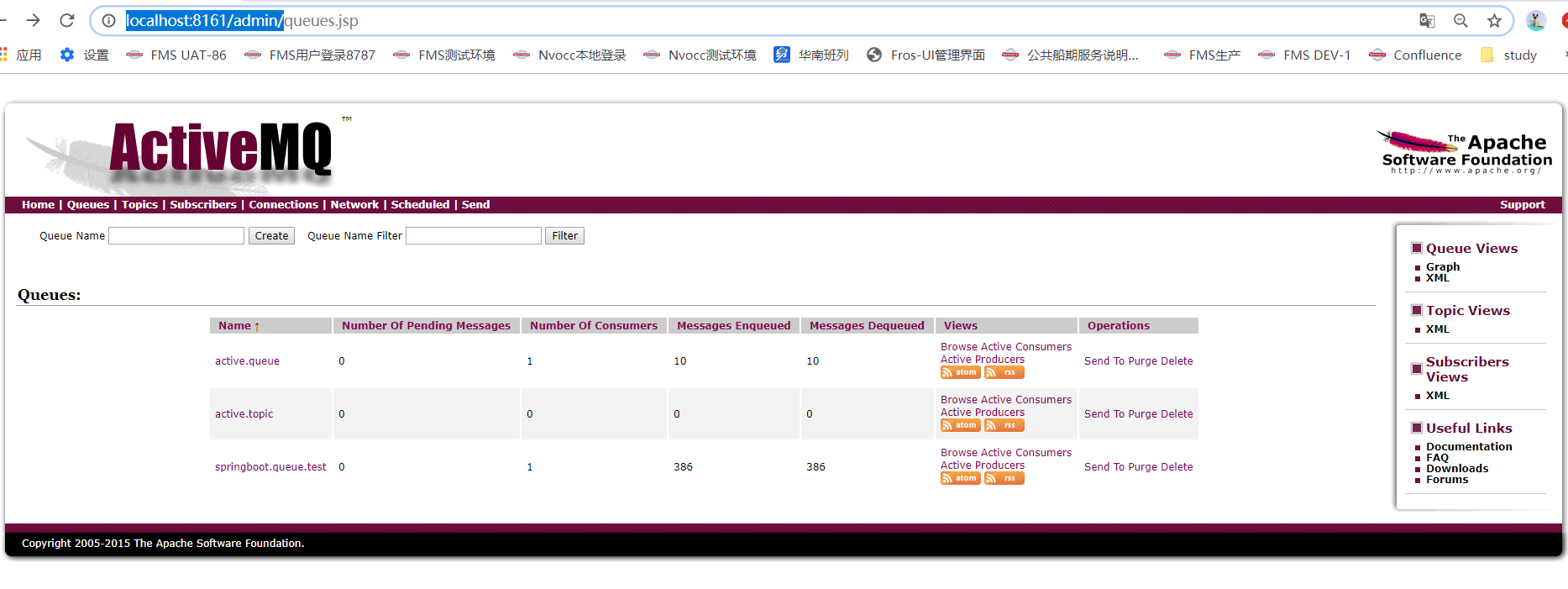Open the springboot.queue.test queue link
Viewport: 1568px width, 589px height.
click(270, 467)
